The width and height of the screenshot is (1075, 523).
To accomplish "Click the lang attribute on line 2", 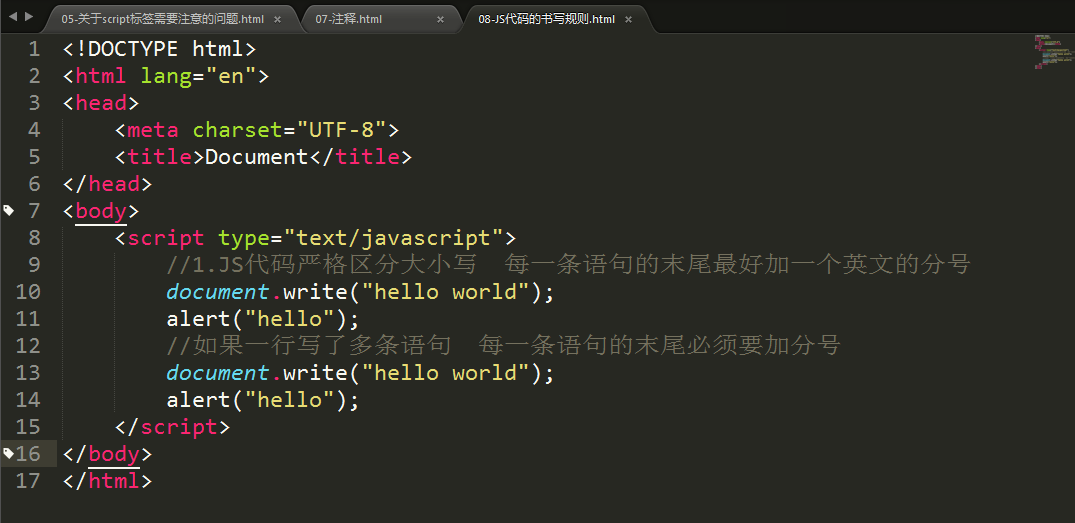I will click(166, 76).
